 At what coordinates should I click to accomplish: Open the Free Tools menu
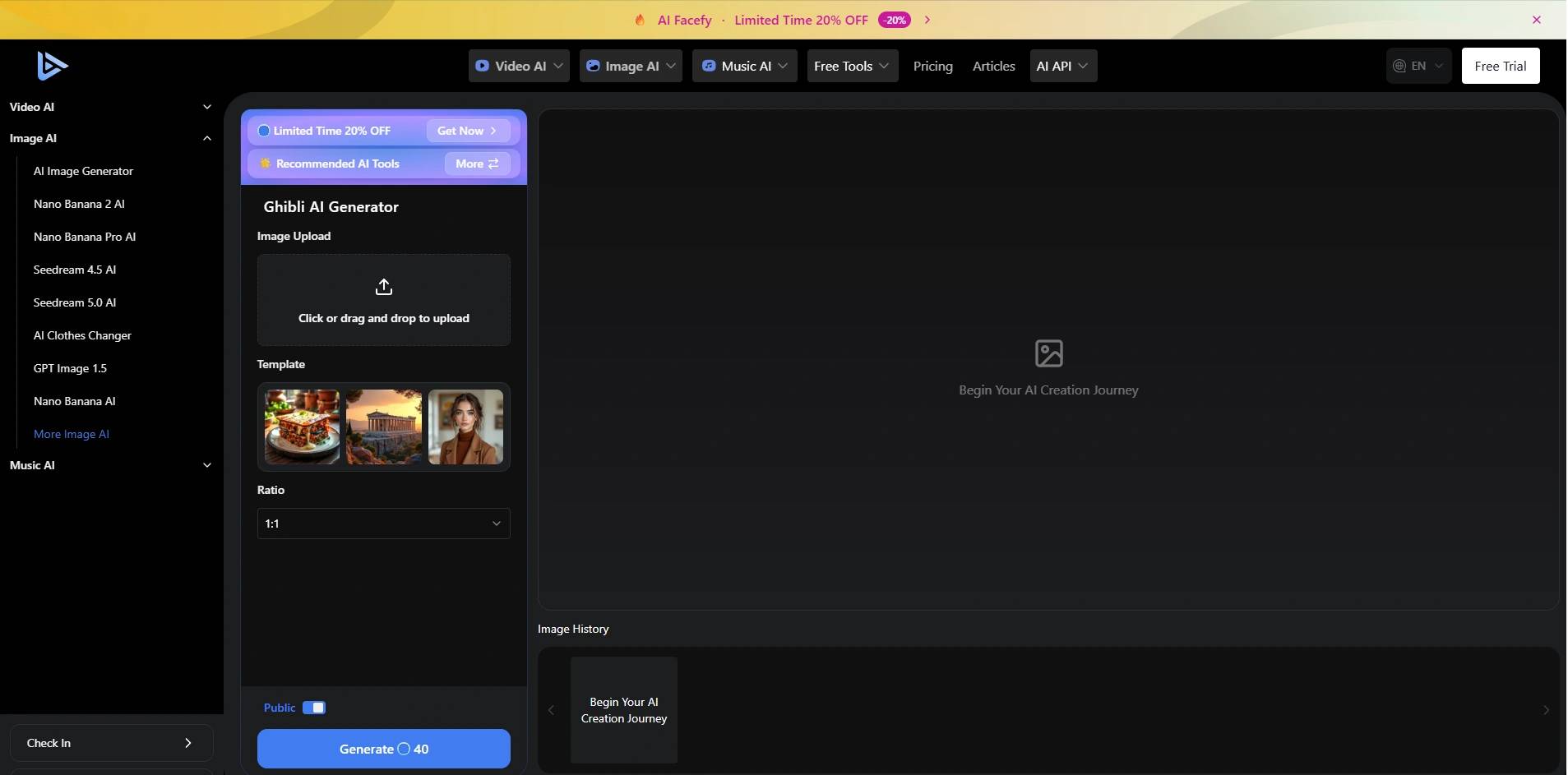[x=851, y=66]
